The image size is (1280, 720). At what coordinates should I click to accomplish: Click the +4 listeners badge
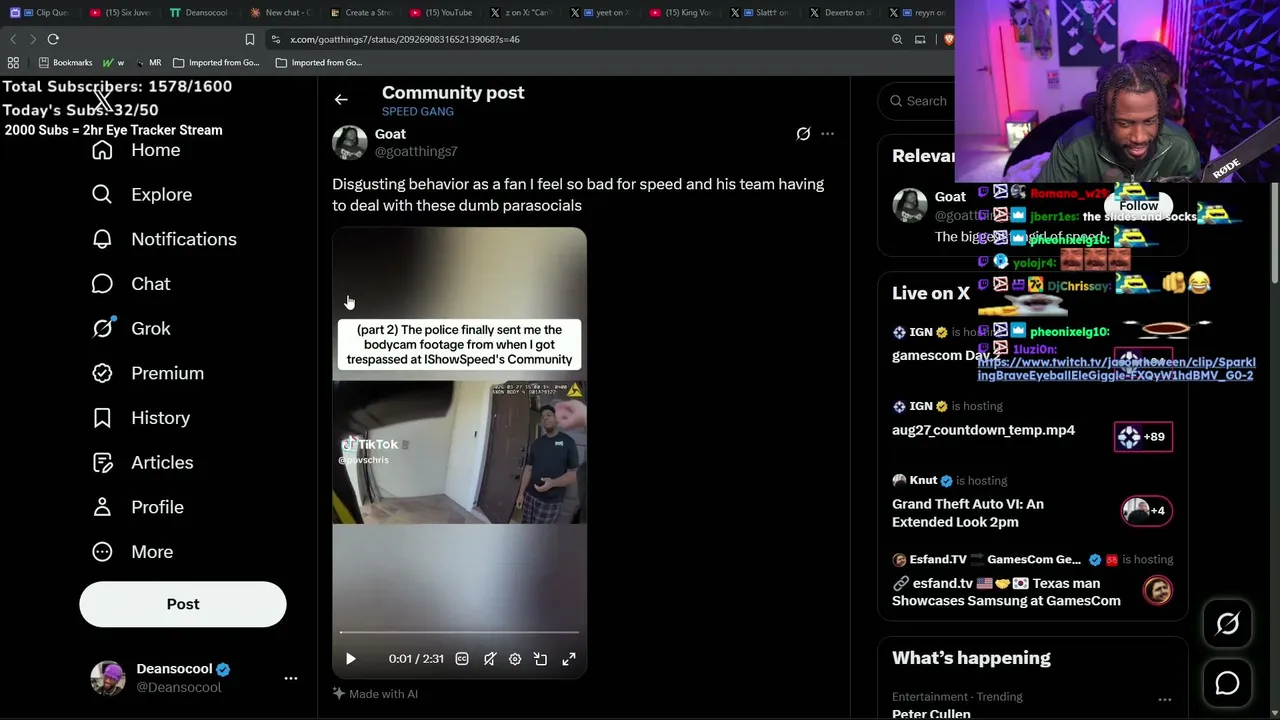(x=1145, y=511)
